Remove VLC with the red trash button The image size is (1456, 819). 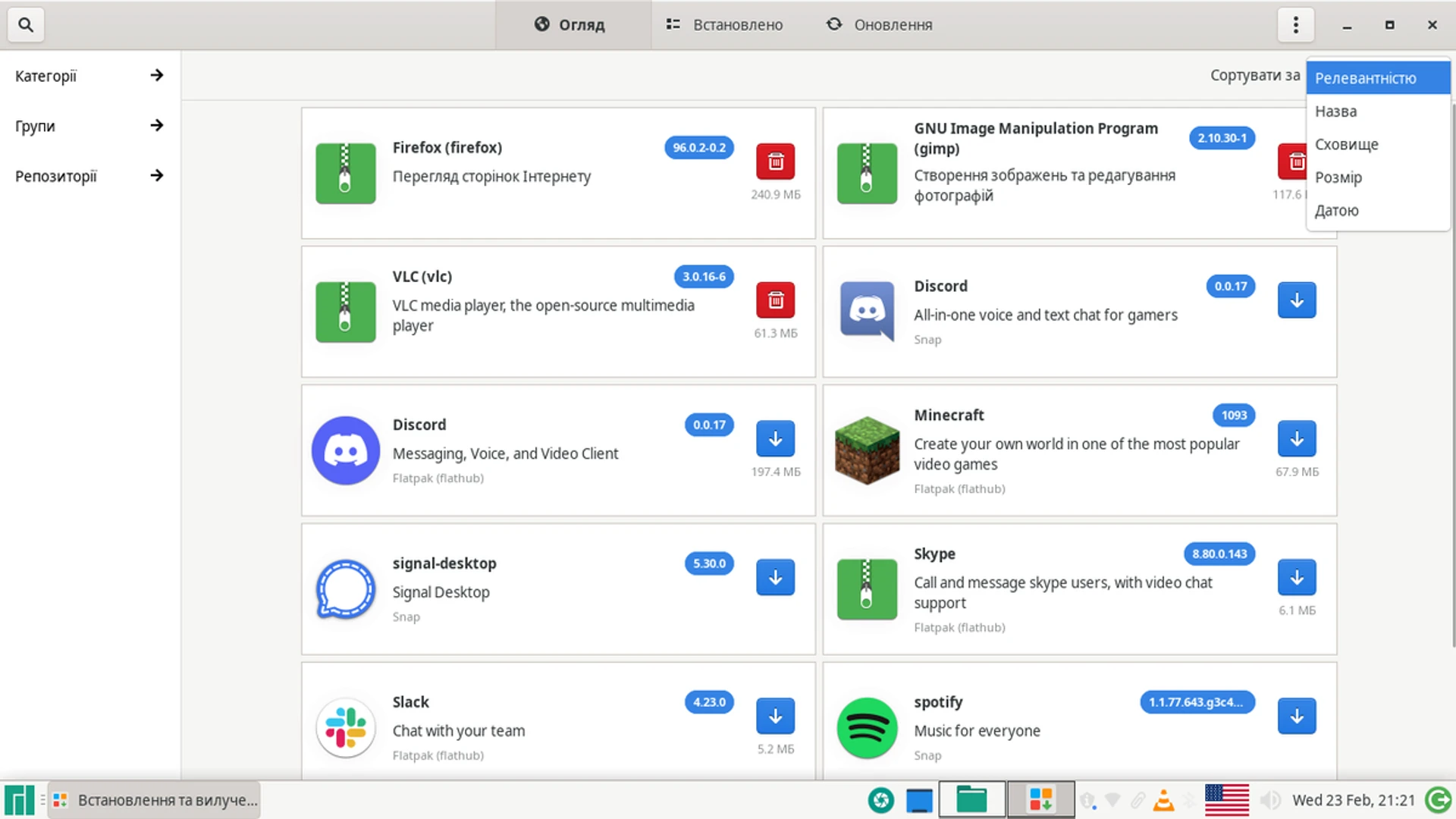tap(775, 300)
